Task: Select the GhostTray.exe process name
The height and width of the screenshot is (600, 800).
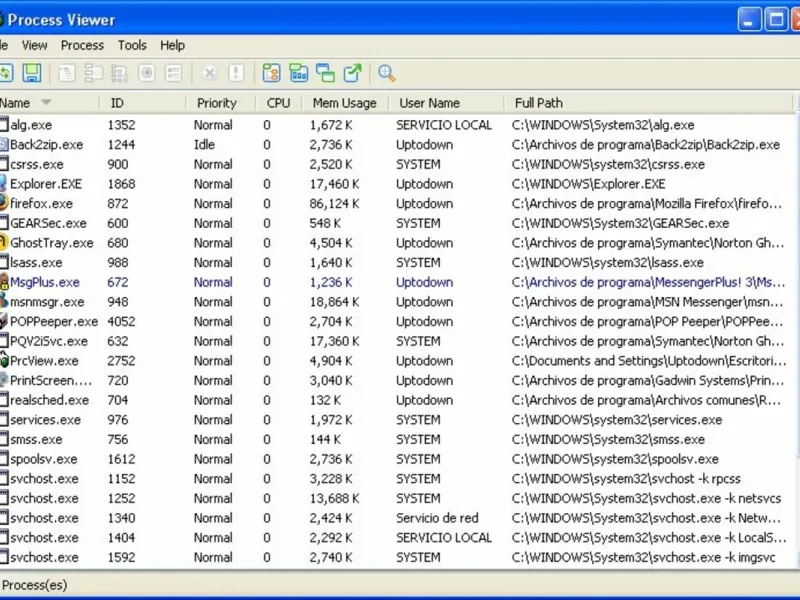Action: 52,243
